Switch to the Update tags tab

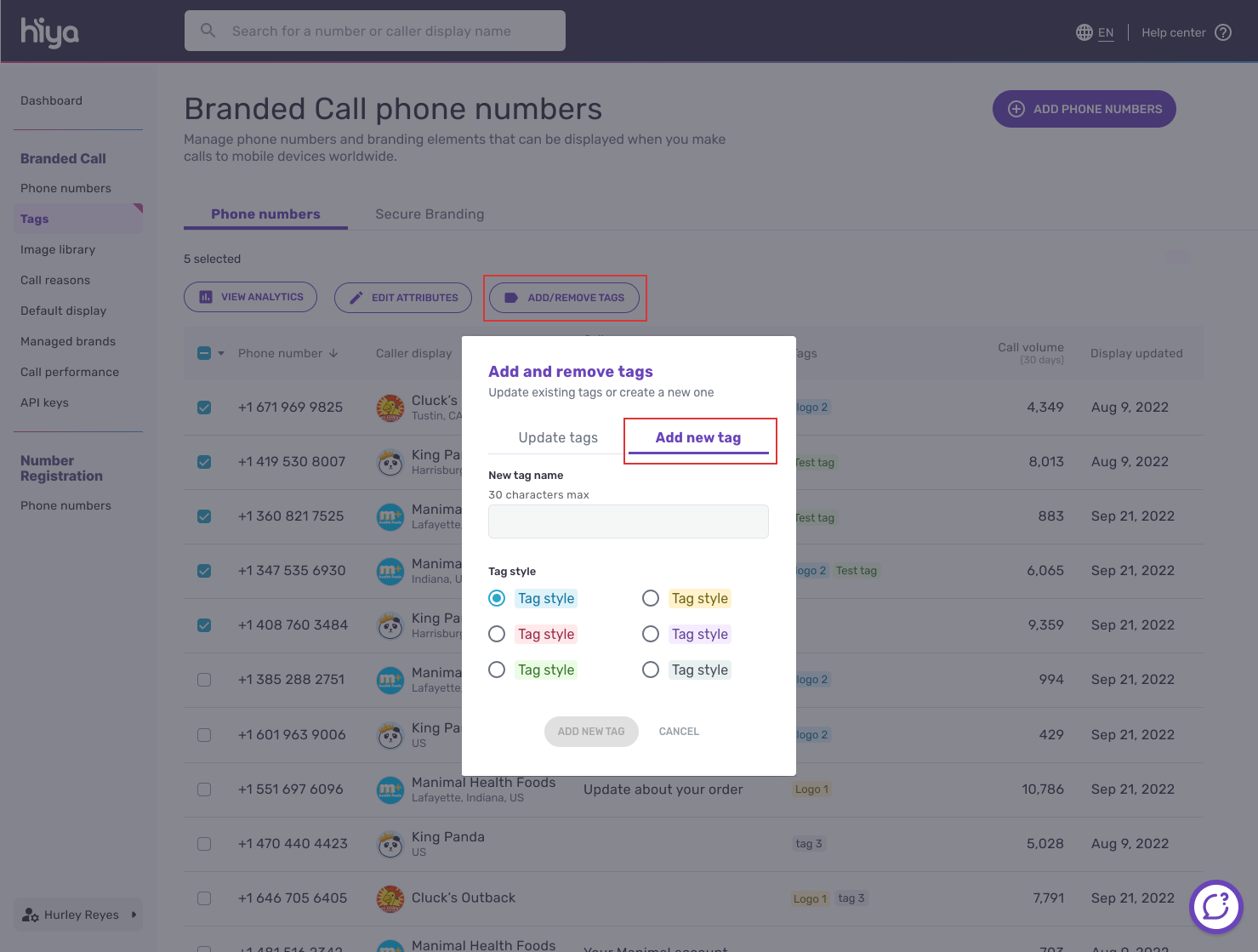[558, 437]
